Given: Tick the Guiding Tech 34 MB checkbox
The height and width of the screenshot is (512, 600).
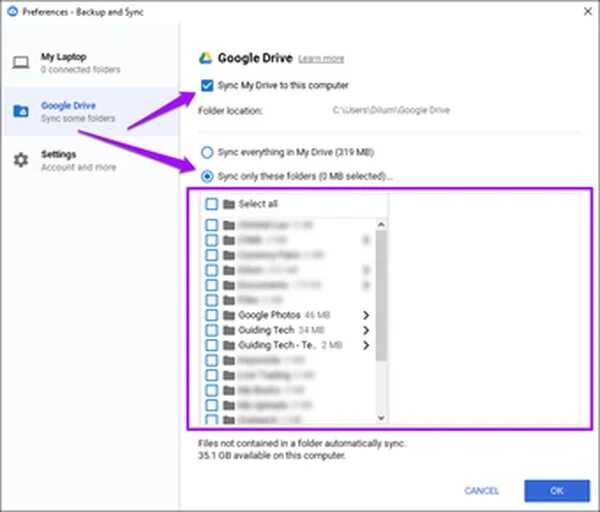Looking at the screenshot, I should pos(212,330).
